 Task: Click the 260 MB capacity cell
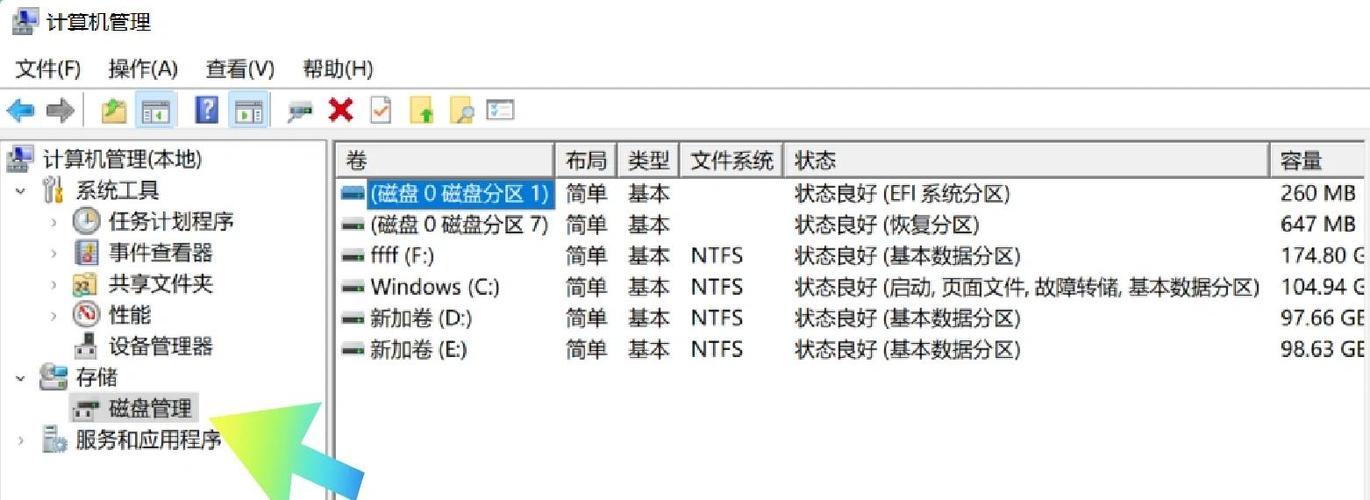tap(1318, 193)
